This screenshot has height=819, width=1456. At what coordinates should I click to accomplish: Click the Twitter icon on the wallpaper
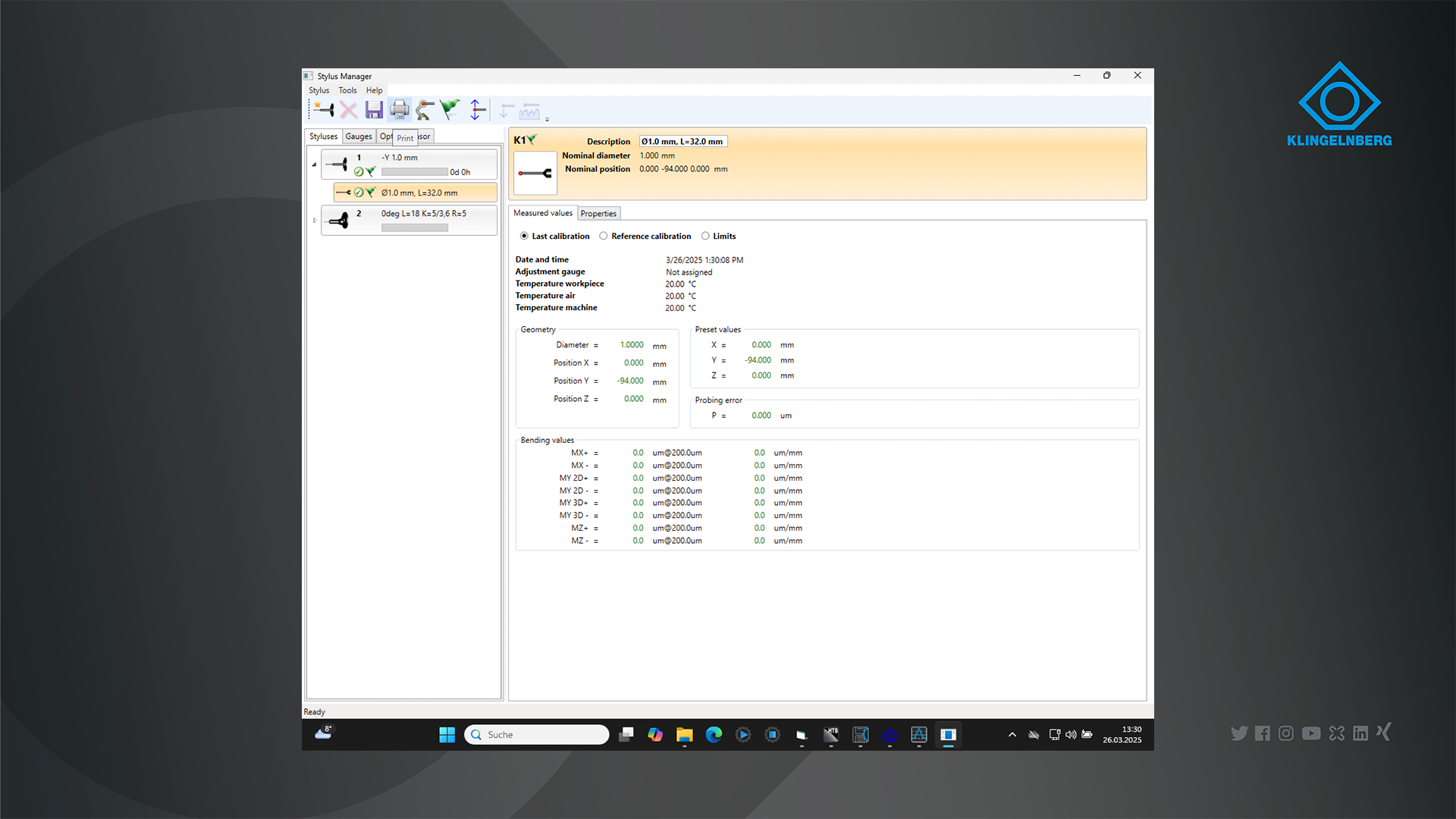pyautogui.click(x=1239, y=733)
